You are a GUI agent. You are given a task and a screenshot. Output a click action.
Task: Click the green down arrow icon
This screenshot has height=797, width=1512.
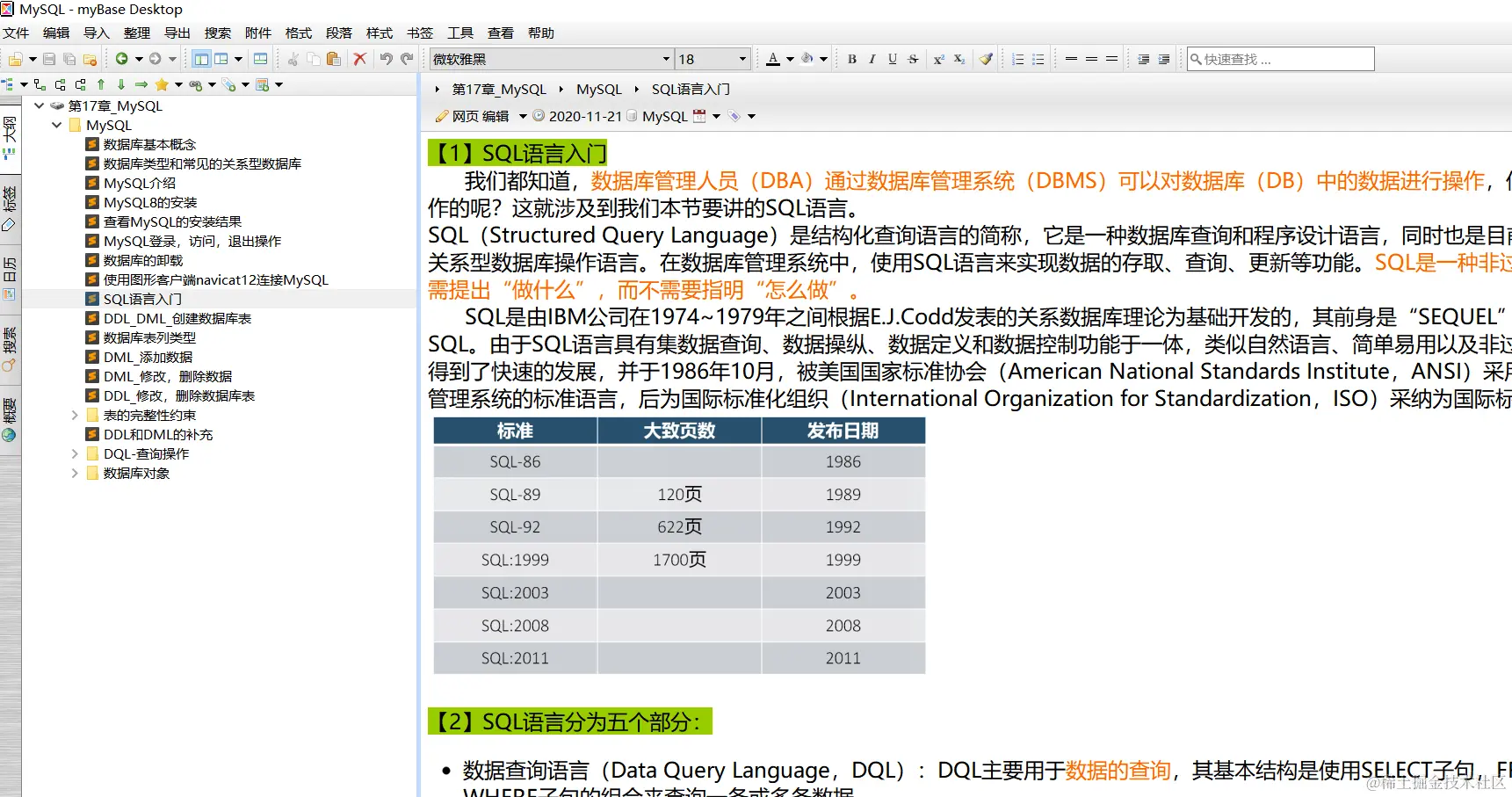tap(120, 84)
